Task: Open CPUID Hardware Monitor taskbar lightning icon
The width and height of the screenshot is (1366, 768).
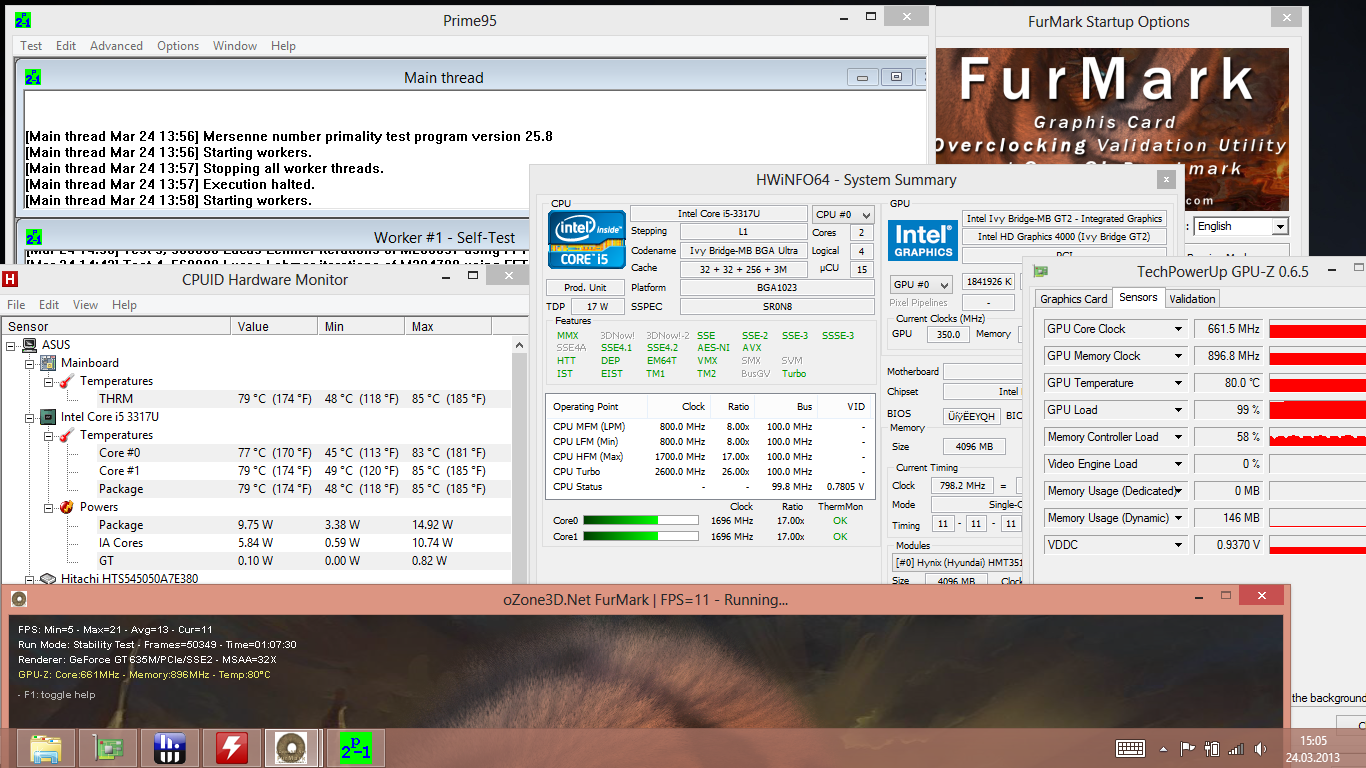Action: click(232, 748)
